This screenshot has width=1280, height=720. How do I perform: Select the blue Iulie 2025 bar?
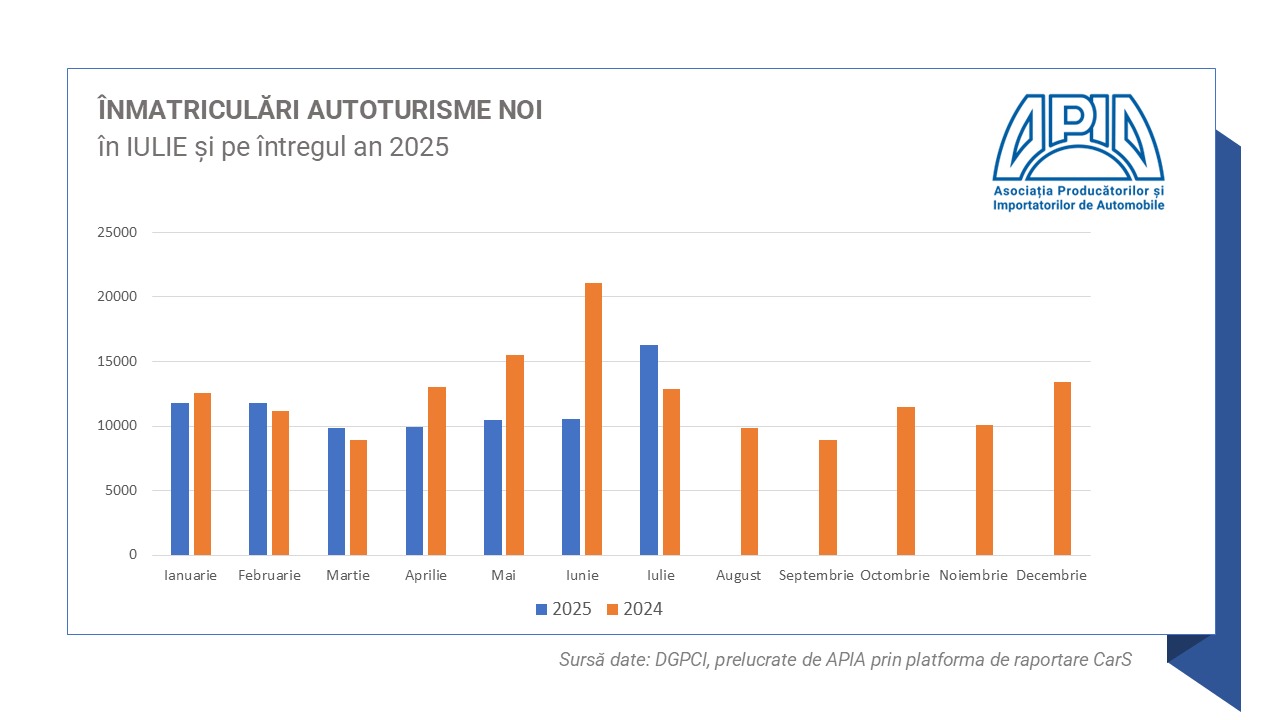649,450
